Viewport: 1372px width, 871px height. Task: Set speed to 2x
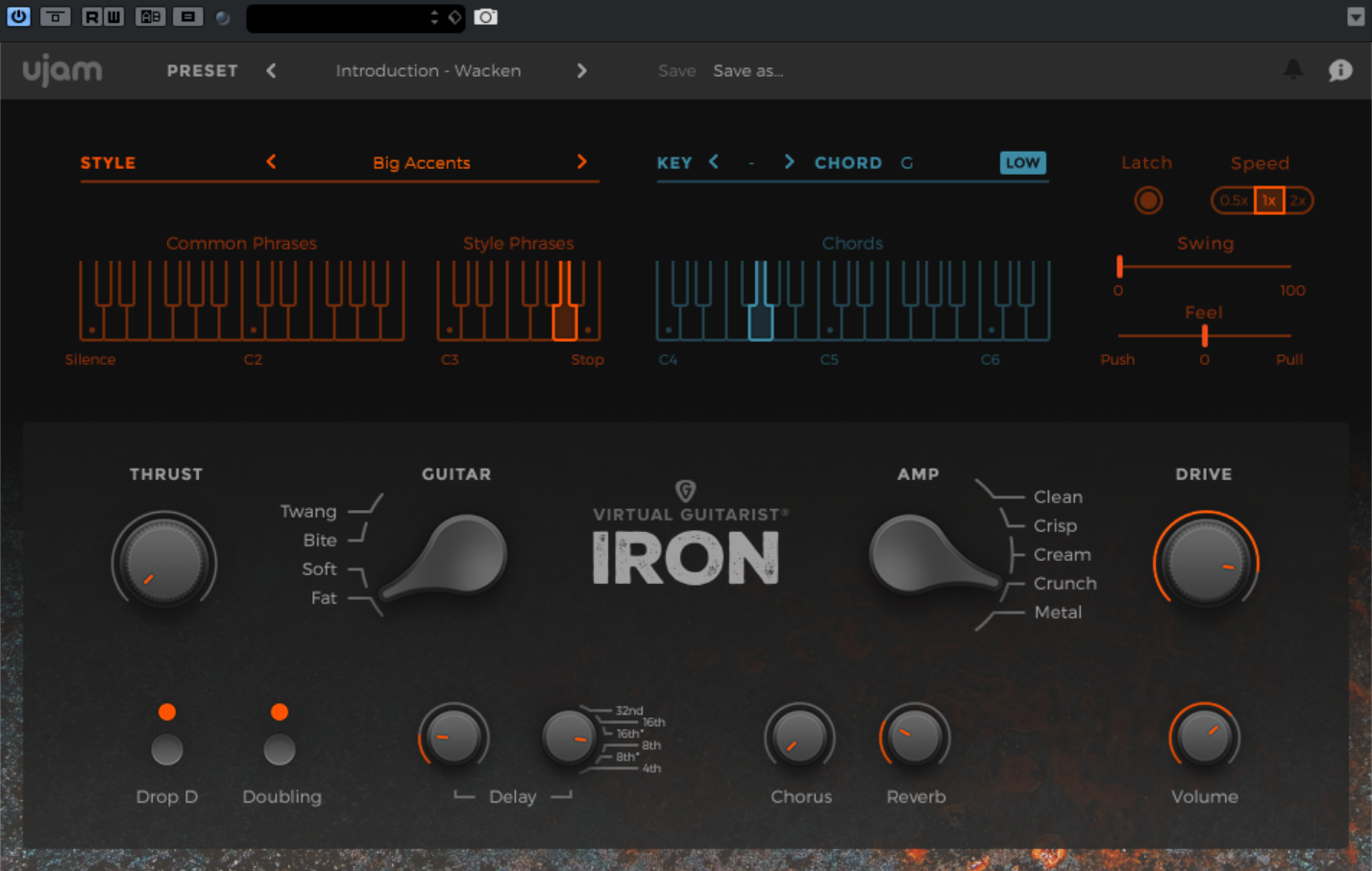coord(1298,201)
